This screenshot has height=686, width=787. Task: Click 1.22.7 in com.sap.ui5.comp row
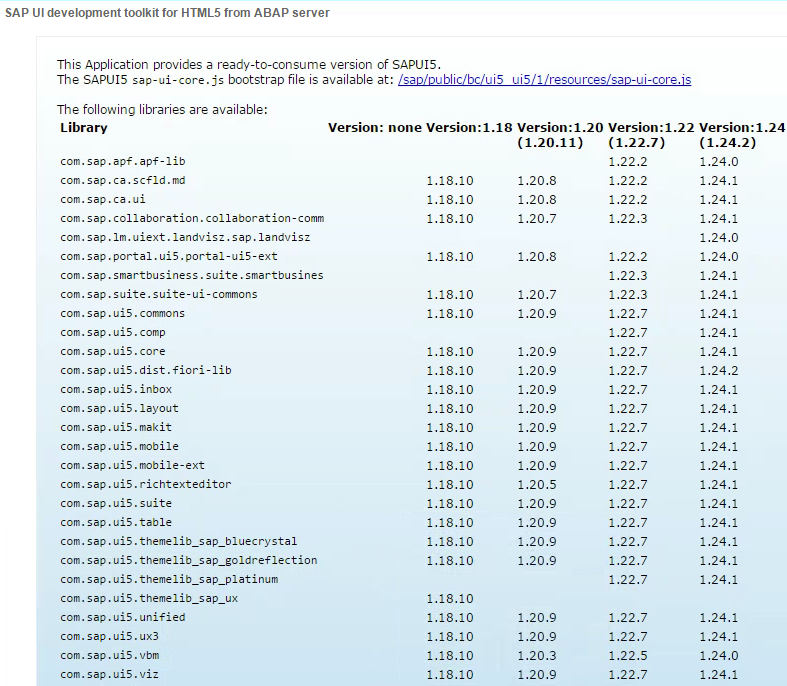(628, 333)
